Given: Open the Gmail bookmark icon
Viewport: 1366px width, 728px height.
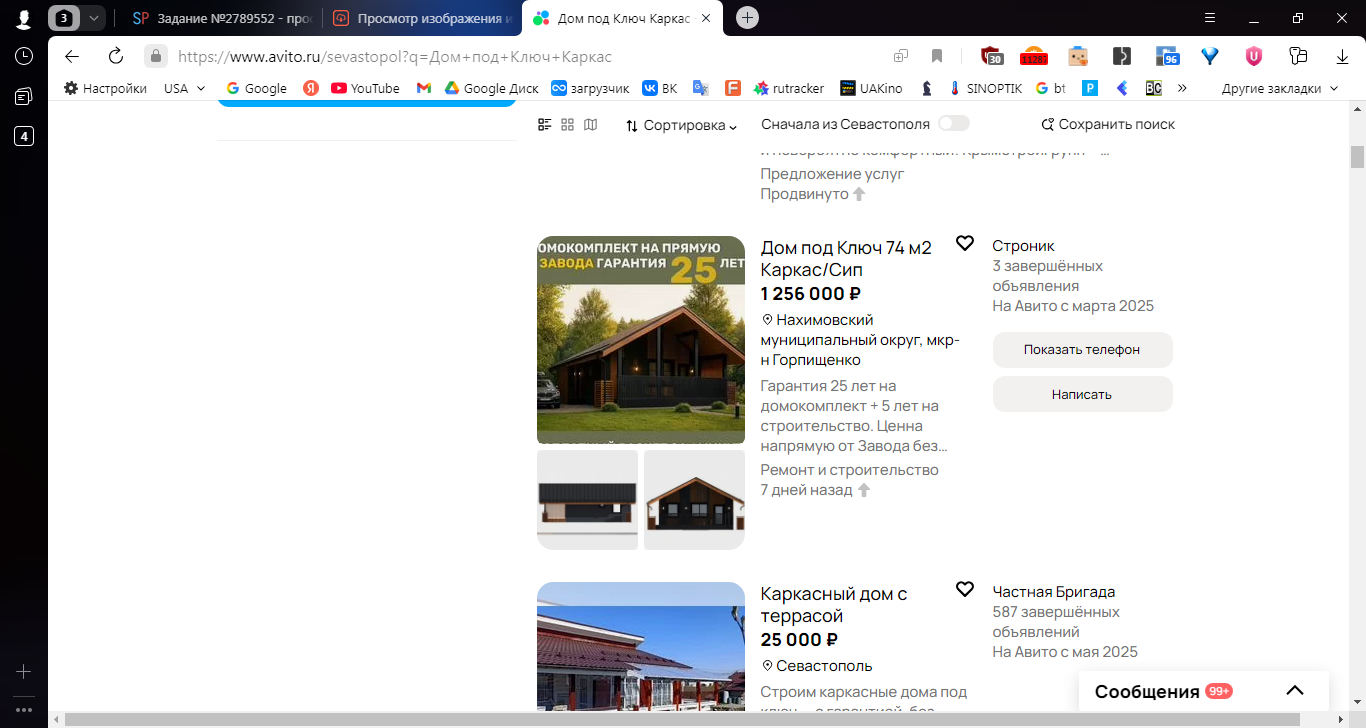Looking at the screenshot, I should coord(424,88).
